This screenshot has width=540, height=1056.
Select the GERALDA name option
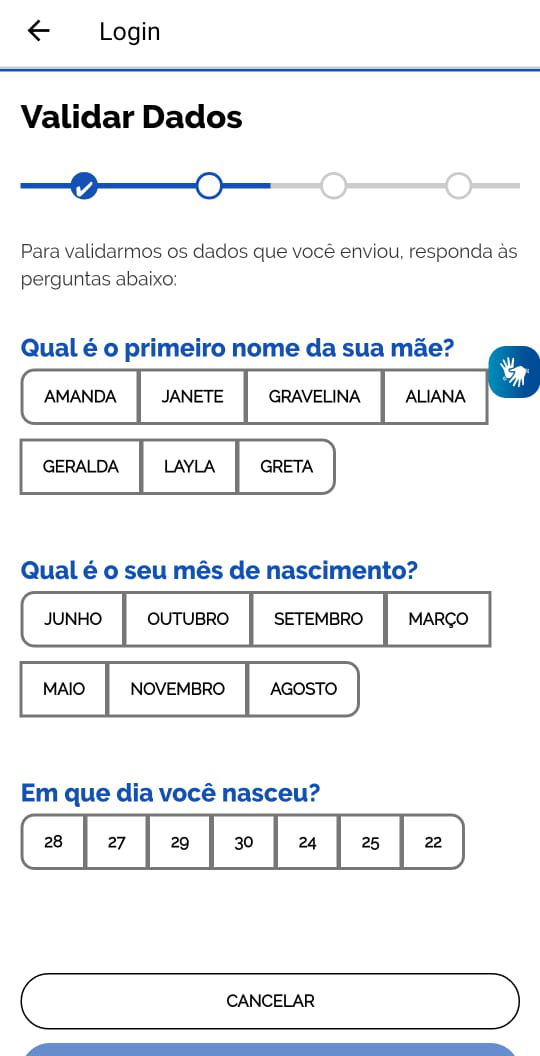pyautogui.click(x=81, y=467)
